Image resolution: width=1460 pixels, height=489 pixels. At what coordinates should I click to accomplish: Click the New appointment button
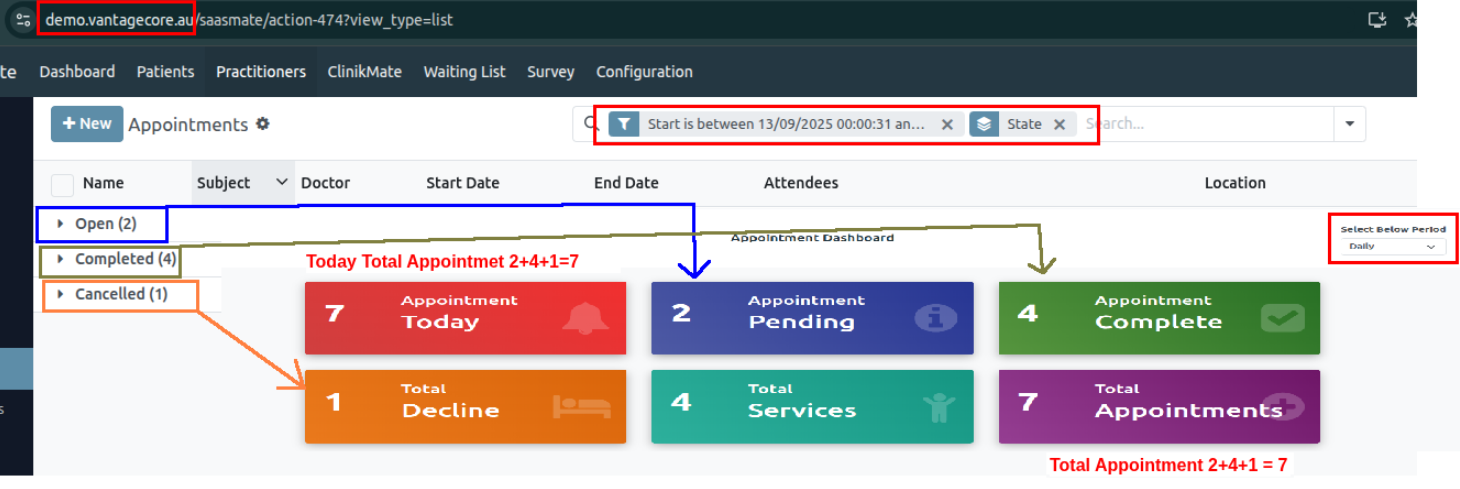coord(87,124)
